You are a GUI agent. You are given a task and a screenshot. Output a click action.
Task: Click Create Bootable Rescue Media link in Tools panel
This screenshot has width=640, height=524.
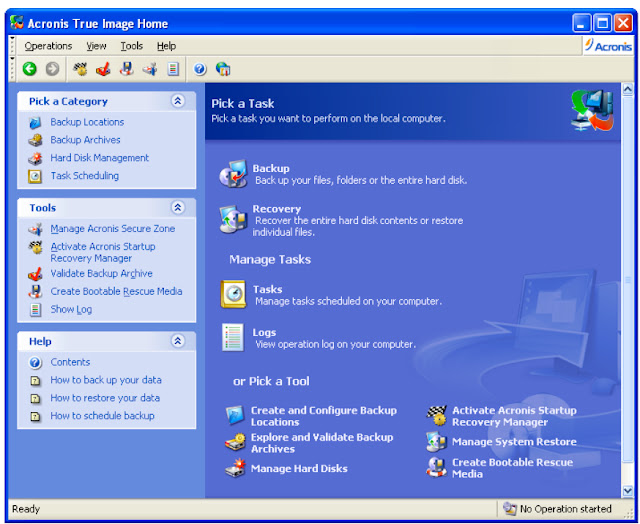point(116,291)
